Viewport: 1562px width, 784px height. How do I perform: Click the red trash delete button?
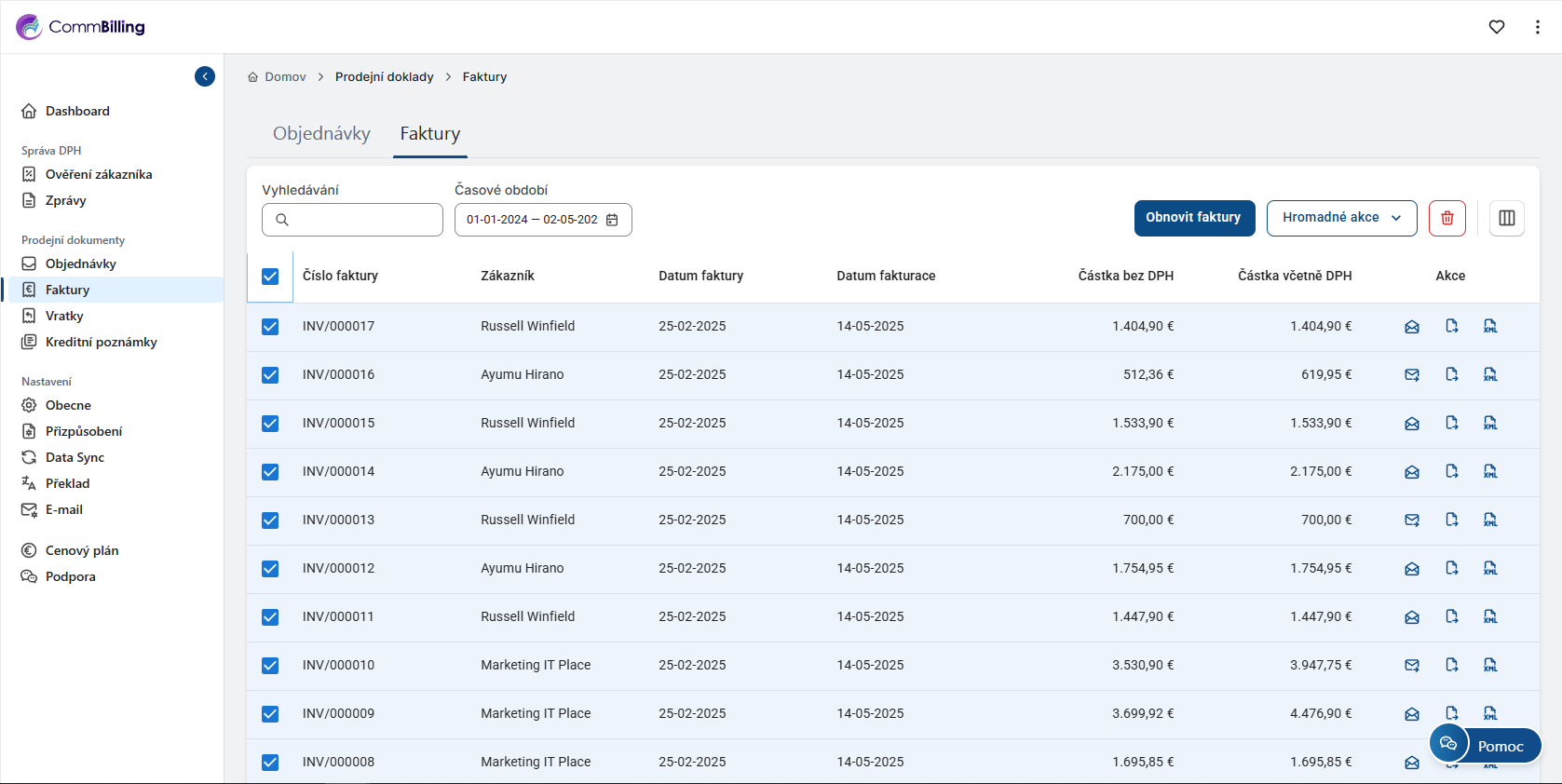pos(1447,218)
